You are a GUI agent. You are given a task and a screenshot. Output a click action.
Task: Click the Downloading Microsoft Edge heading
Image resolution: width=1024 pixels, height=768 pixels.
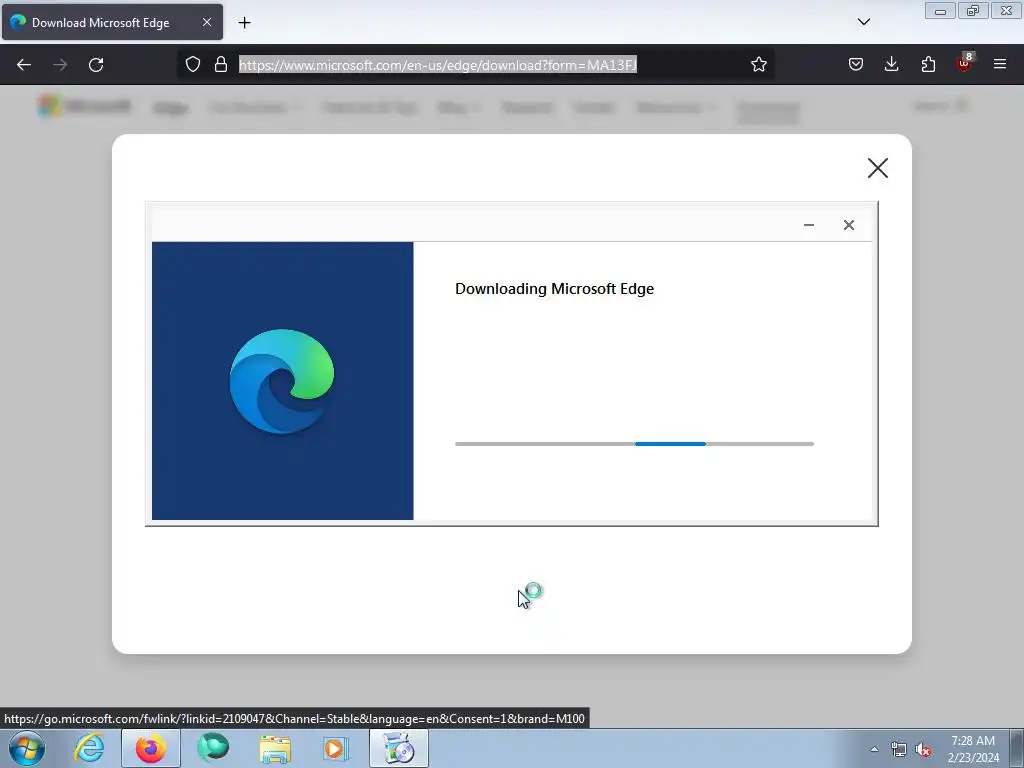click(554, 289)
